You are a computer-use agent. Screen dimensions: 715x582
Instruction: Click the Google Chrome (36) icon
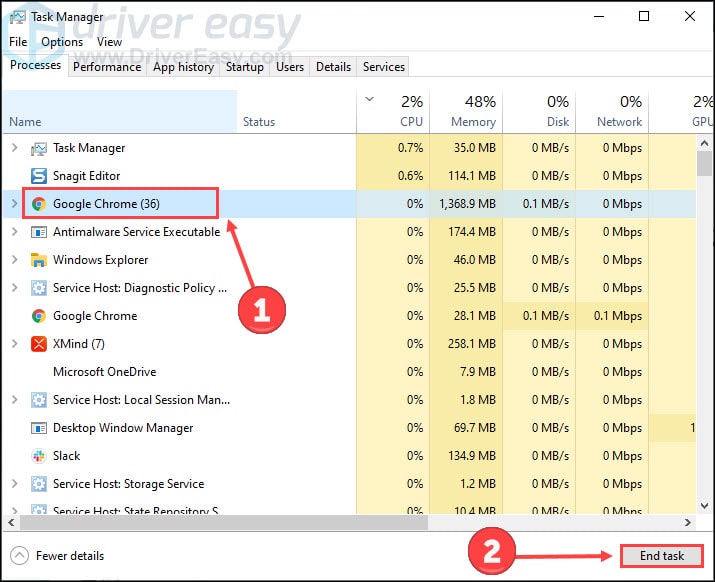39,204
